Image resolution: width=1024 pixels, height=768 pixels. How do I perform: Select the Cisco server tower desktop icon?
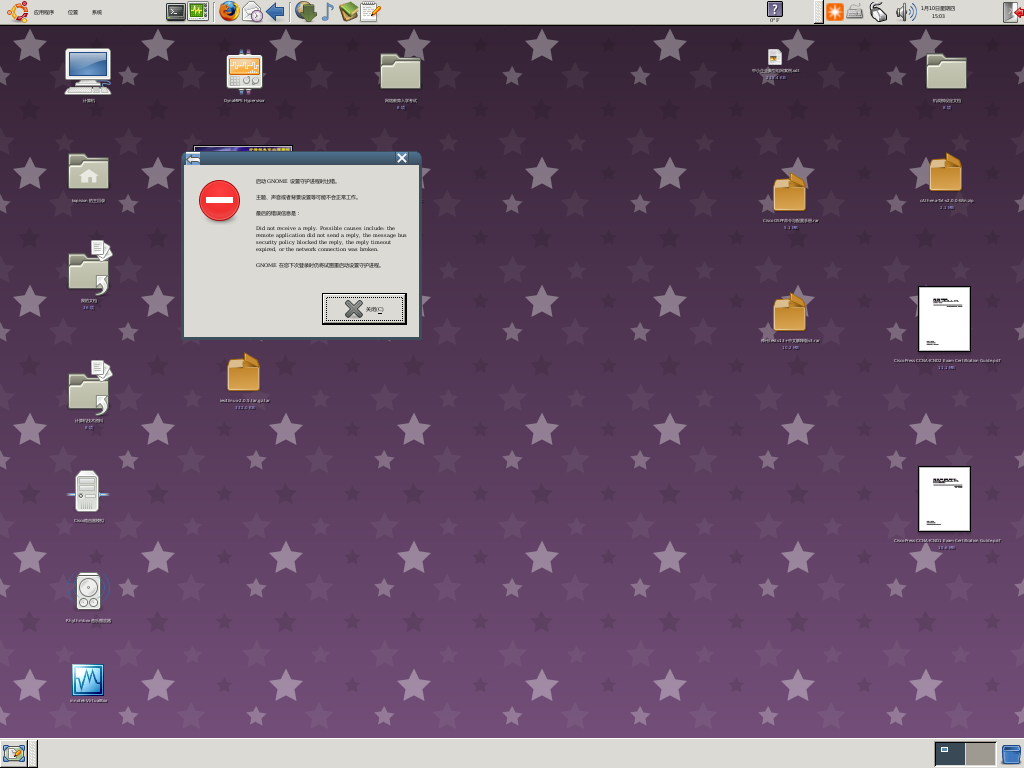(x=88, y=491)
